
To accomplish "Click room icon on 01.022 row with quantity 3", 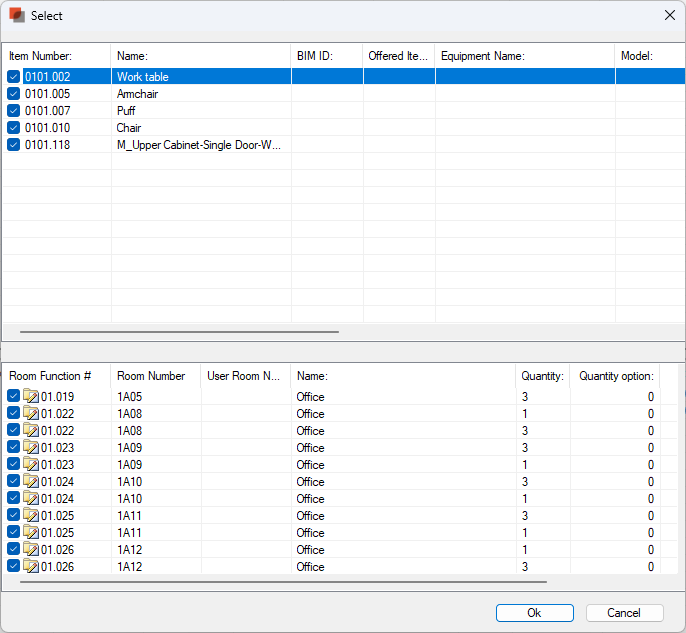I will [31, 431].
